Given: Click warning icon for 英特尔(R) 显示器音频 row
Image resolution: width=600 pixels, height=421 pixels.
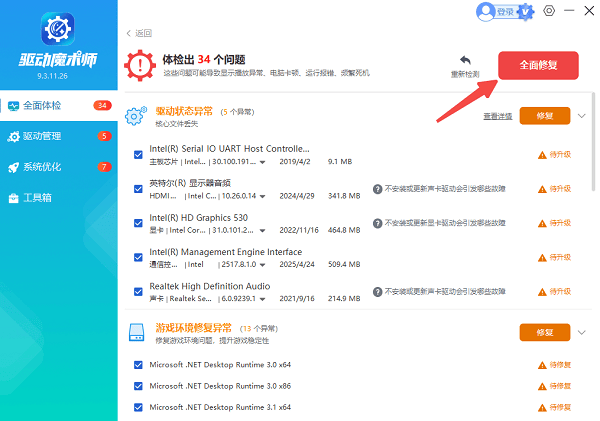Looking at the screenshot, I should (542, 189).
